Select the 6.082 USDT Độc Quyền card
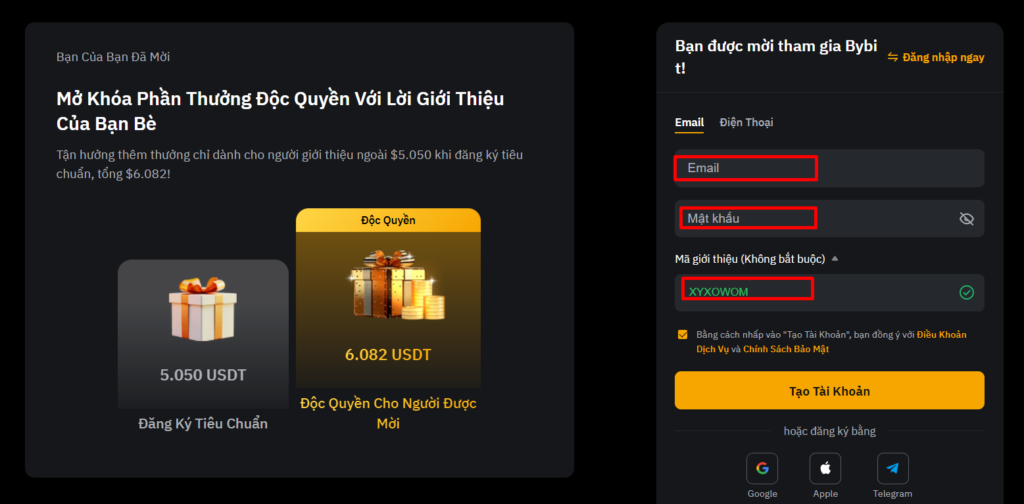 (x=388, y=320)
